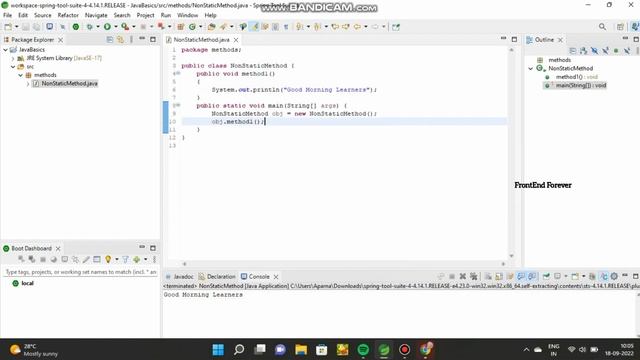Start debugging with the Debug bug icon

89,27
